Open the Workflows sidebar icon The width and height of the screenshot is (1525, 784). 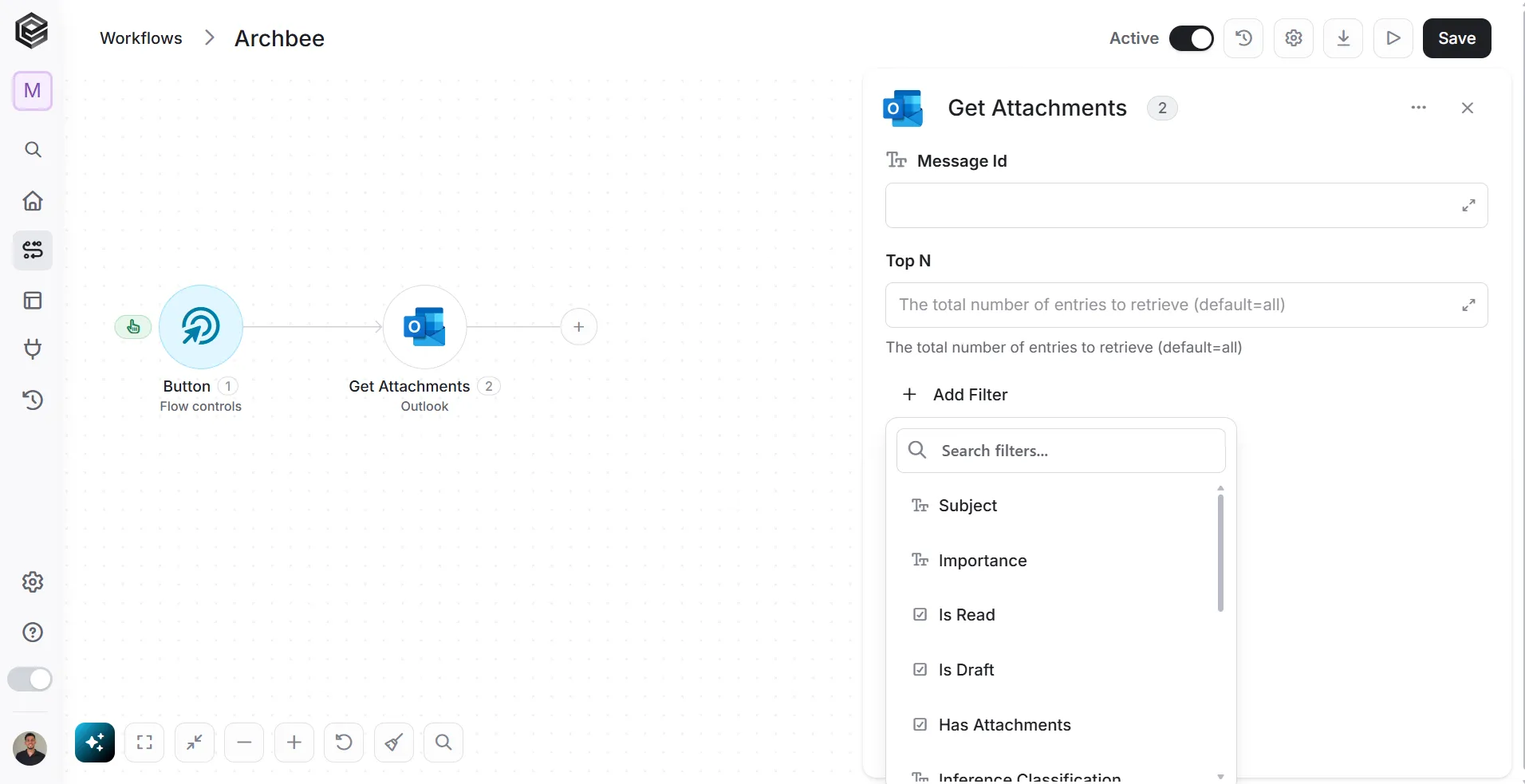[x=33, y=250]
